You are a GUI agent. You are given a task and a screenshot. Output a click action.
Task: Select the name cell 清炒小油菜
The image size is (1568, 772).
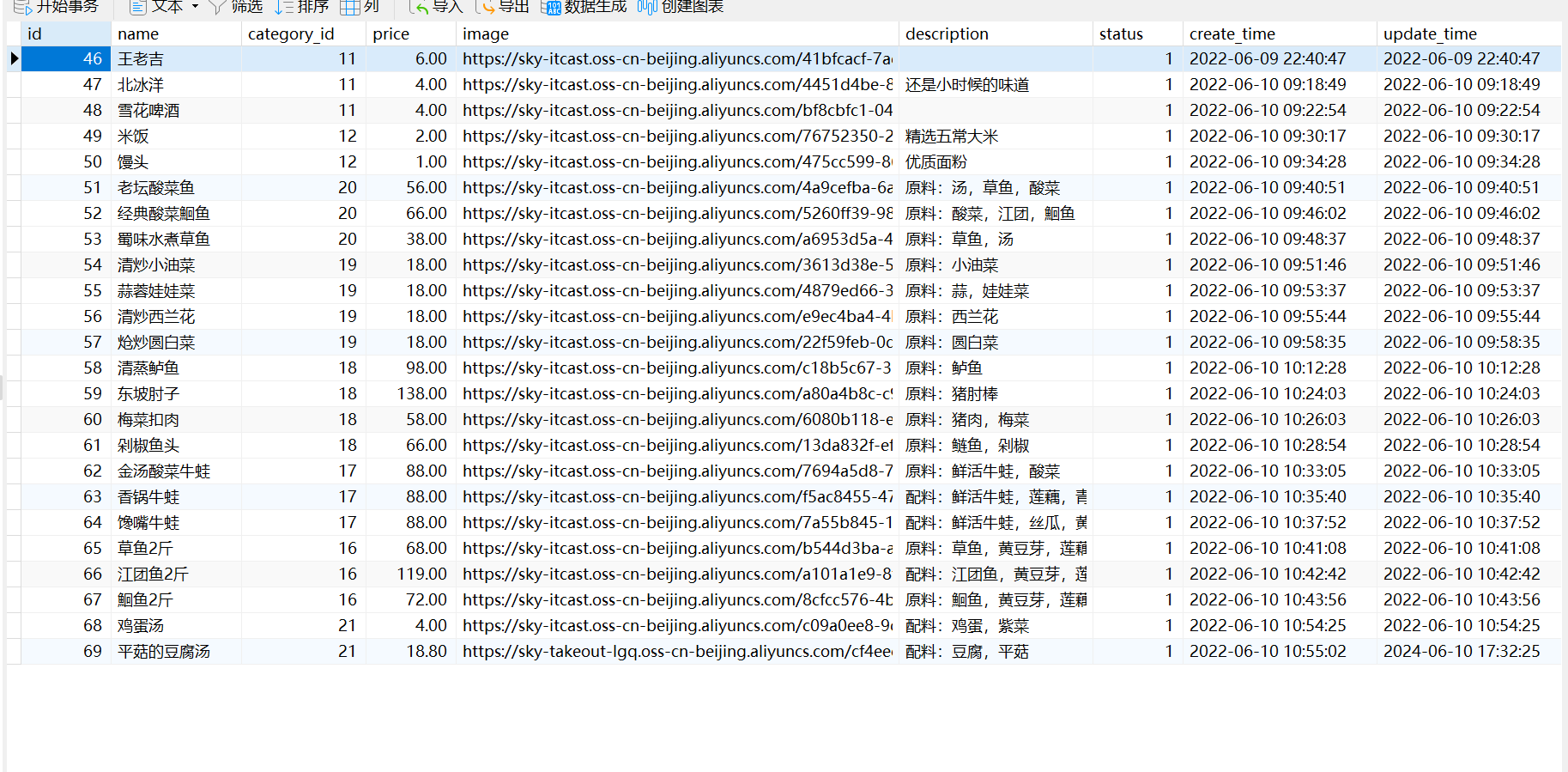tap(176, 264)
